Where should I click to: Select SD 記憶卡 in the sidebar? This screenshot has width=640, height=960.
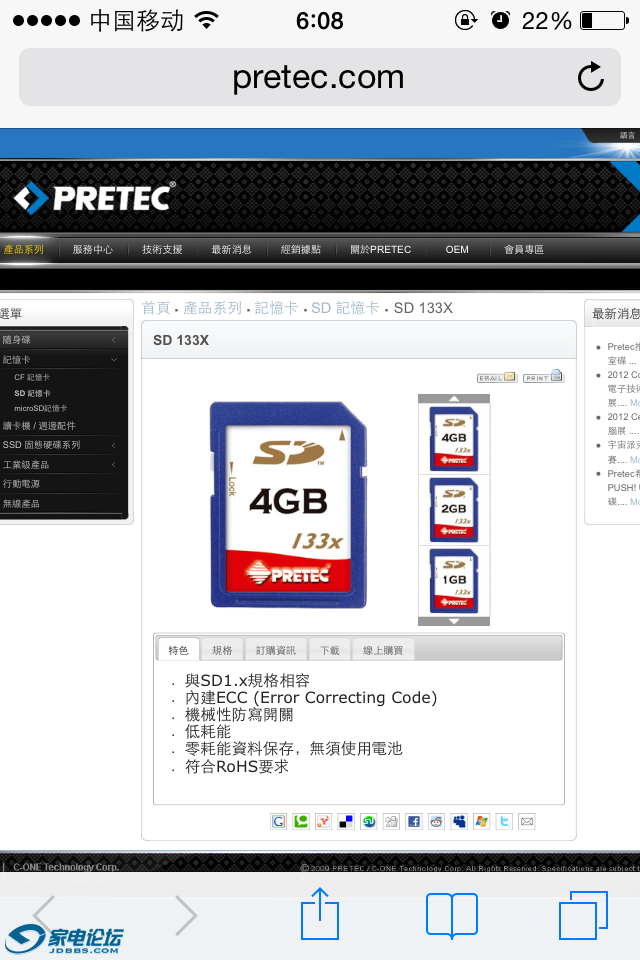[32, 393]
